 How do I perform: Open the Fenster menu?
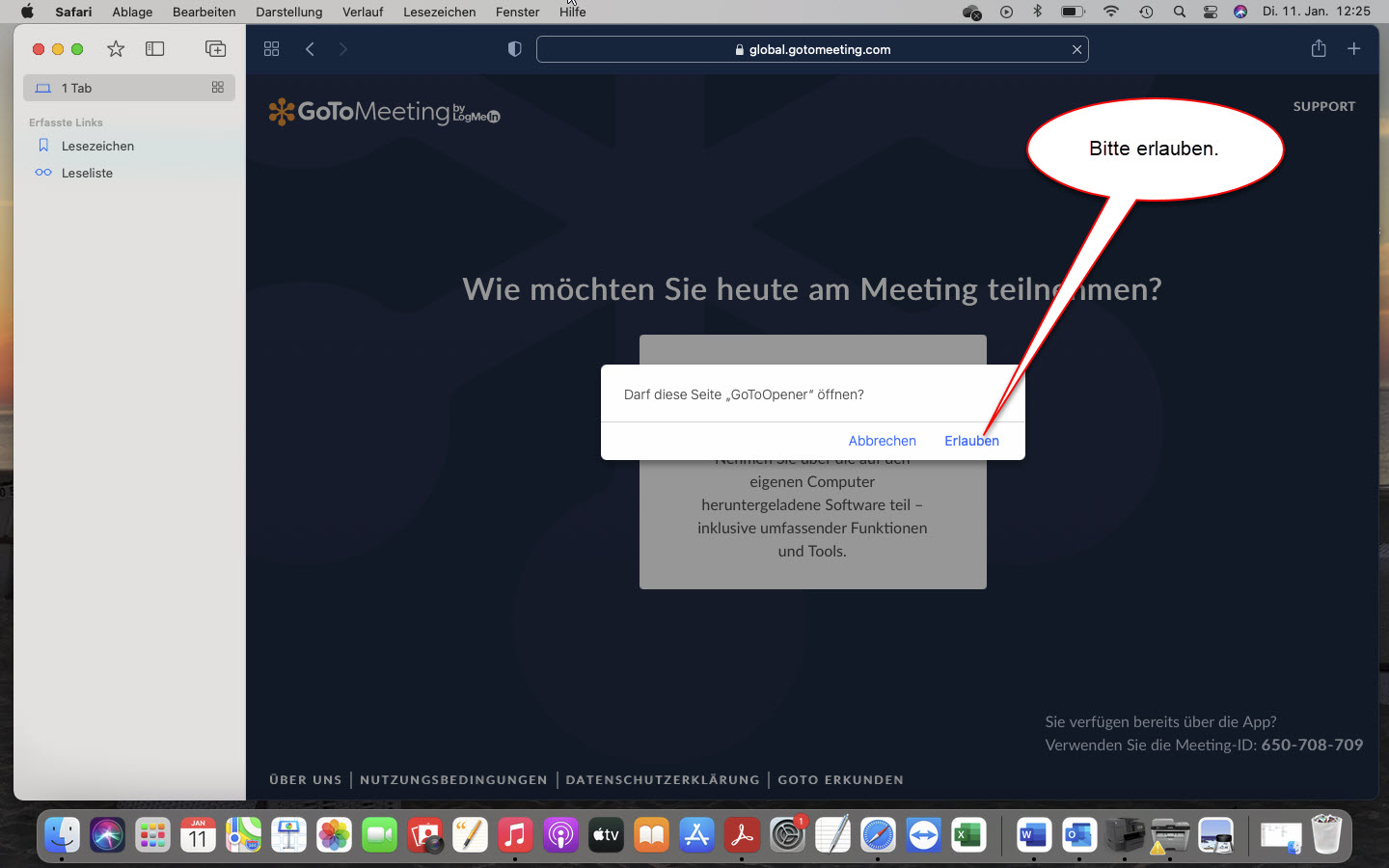click(517, 12)
